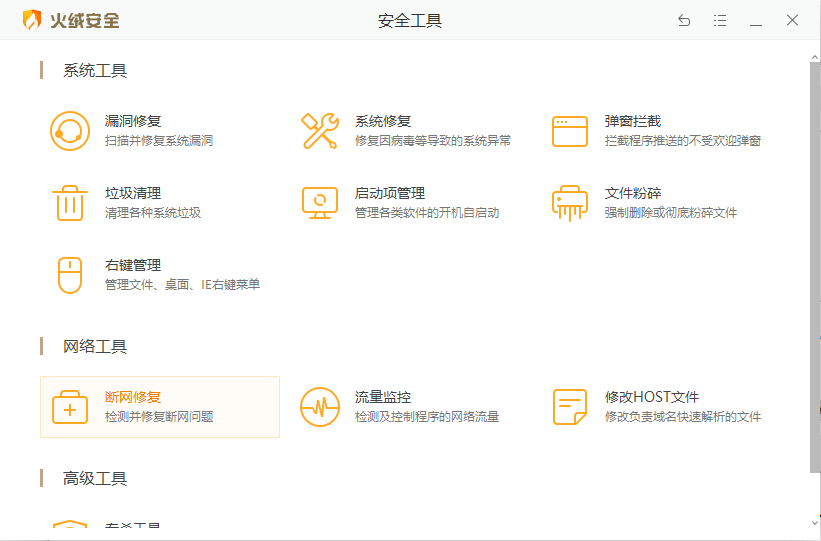This screenshot has height=541, width=821.
Task: Click the 修改HOST文件 title text
Action: (x=652, y=397)
